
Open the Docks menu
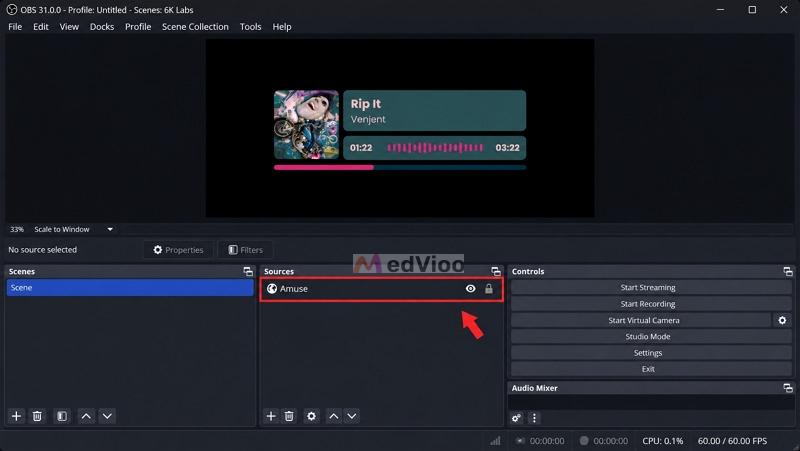(102, 27)
